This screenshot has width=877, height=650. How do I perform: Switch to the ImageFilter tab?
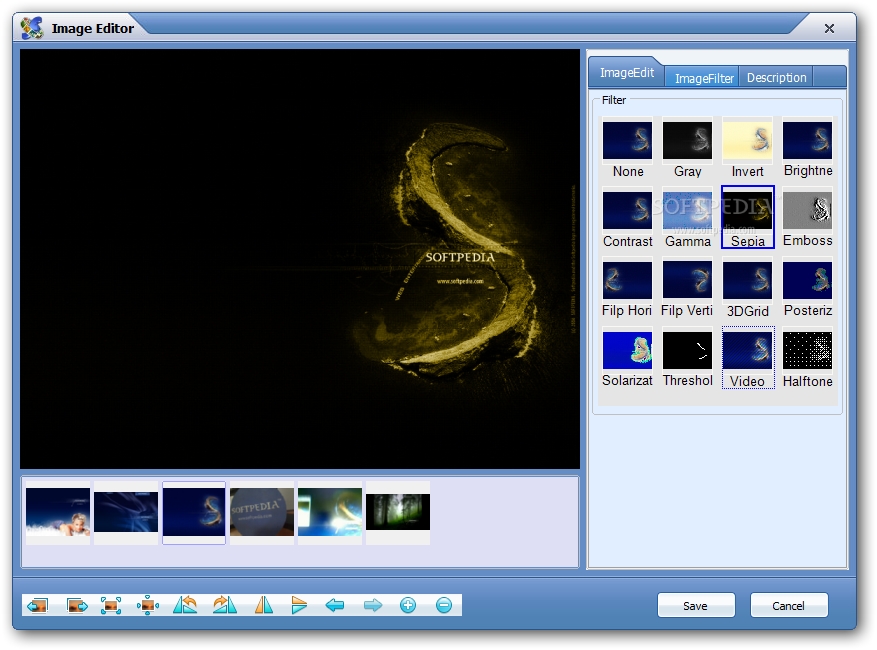coord(704,78)
